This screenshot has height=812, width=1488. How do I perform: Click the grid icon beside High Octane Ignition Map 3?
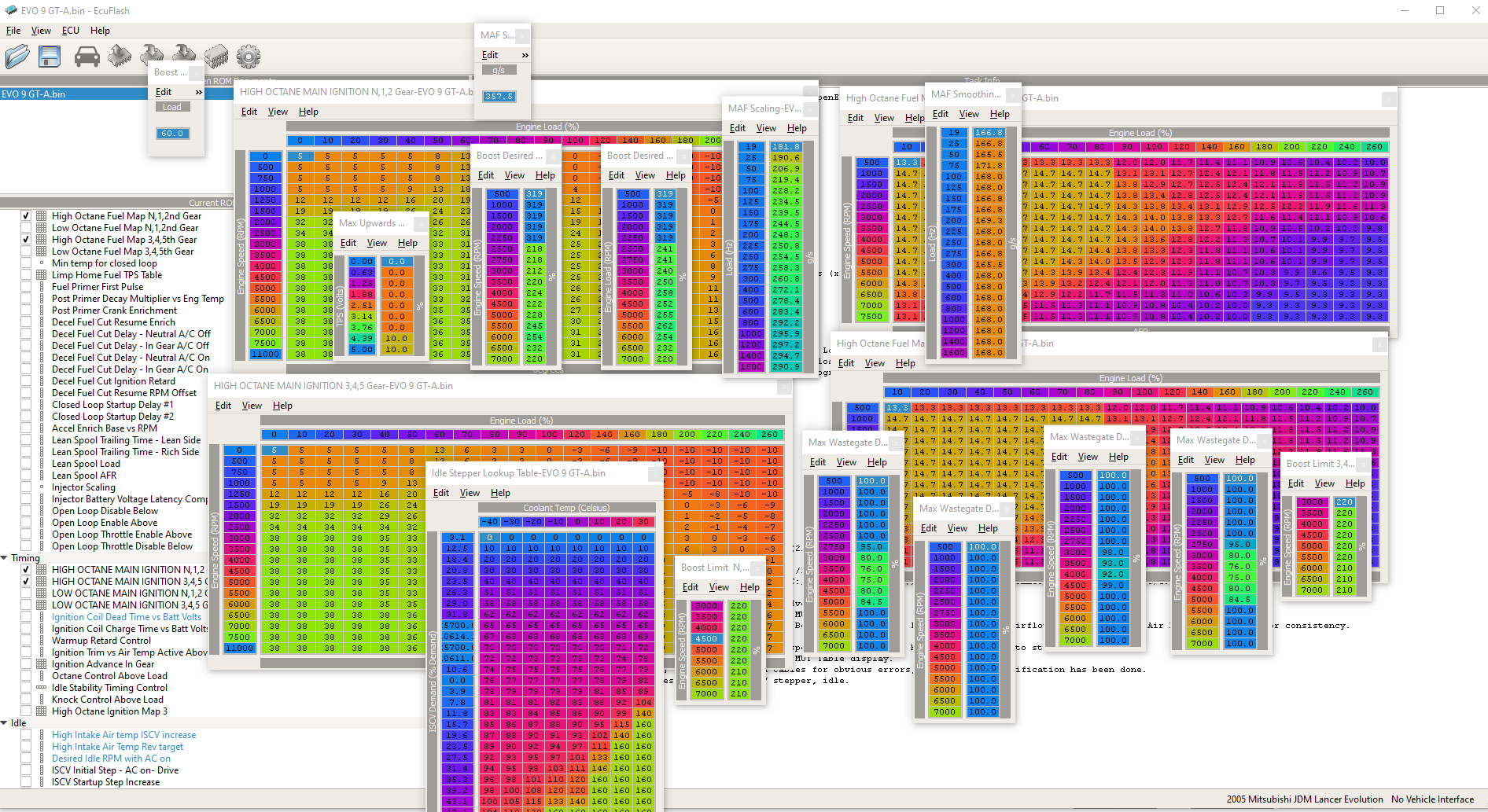point(42,711)
